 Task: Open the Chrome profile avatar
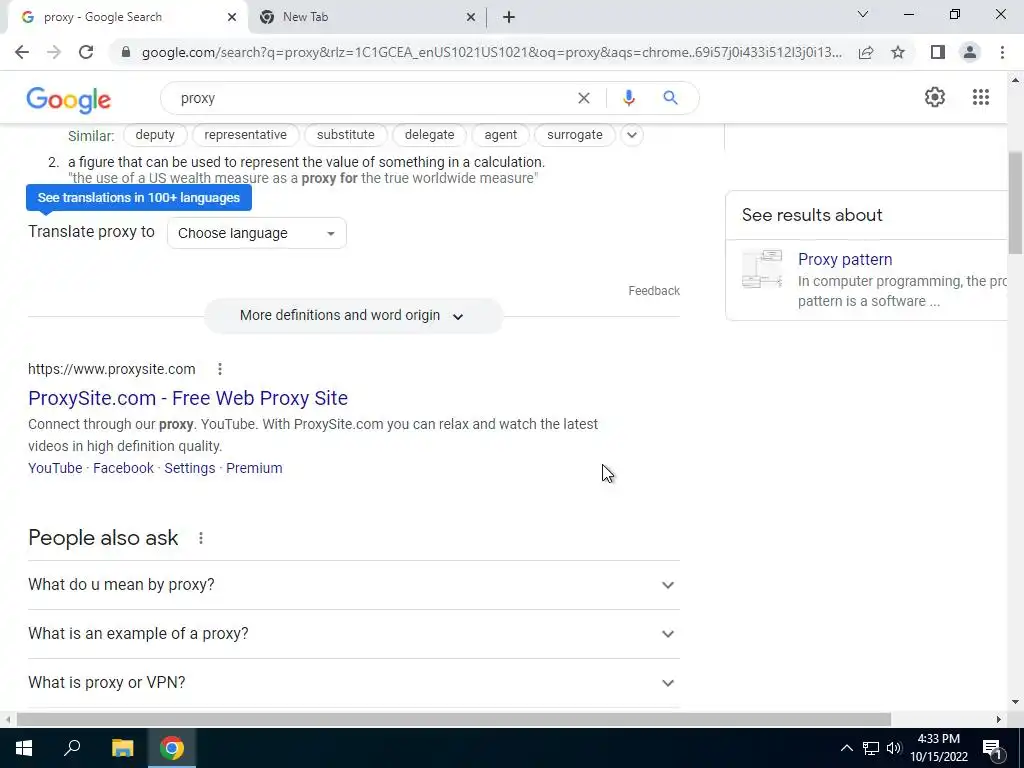pyautogui.click(x=970, y=52)
